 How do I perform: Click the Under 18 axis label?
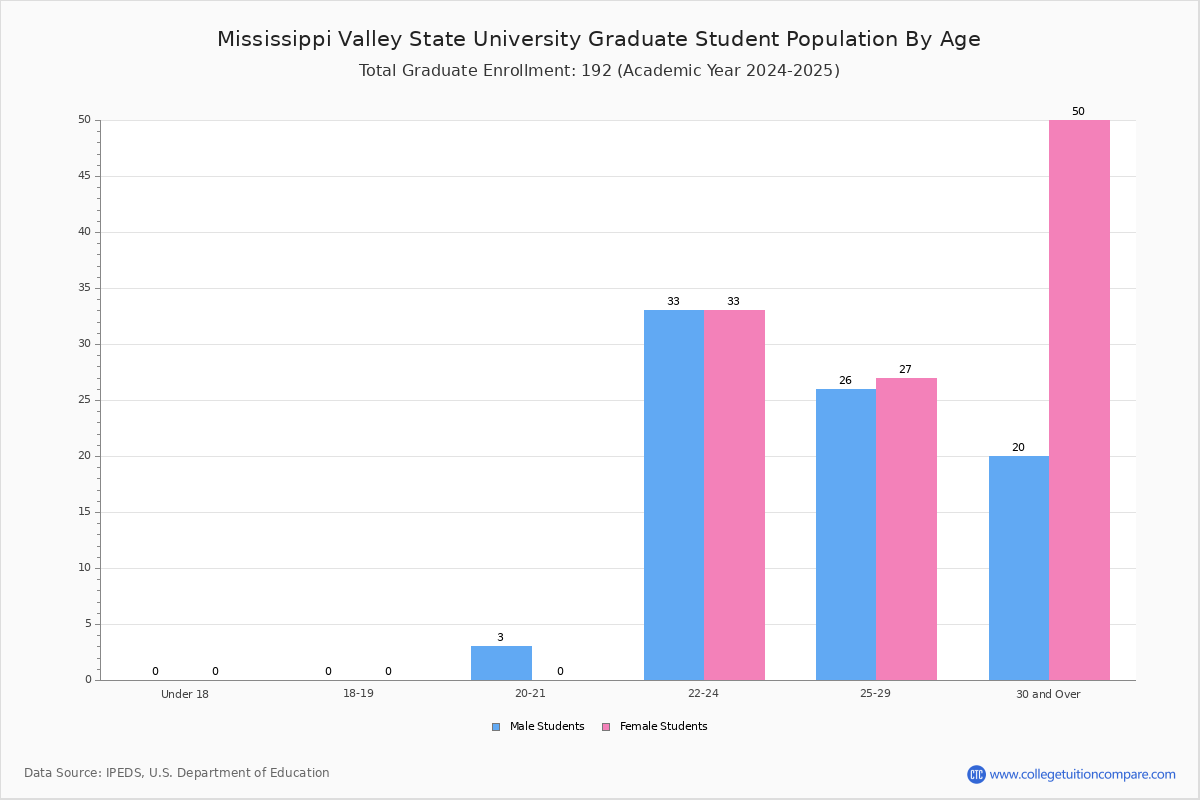click(185, 694)
